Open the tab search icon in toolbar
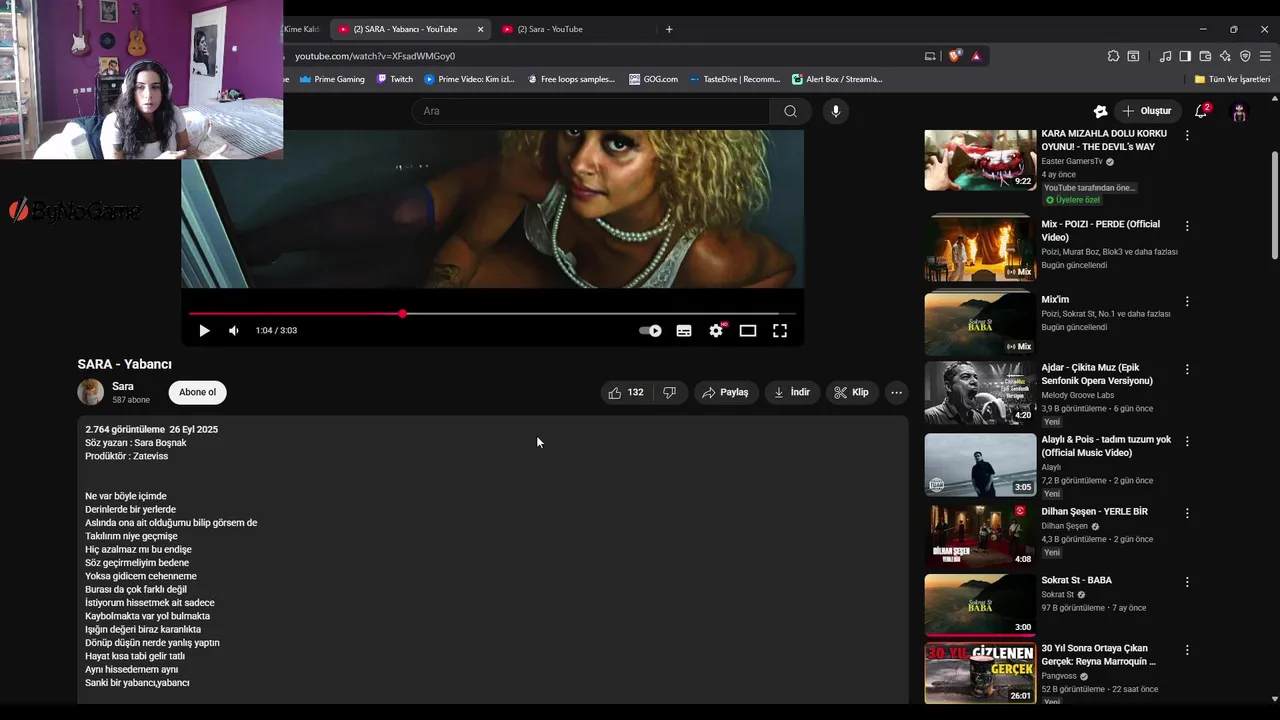Viewport: 1280px width, 720px height. point(1133,56)
